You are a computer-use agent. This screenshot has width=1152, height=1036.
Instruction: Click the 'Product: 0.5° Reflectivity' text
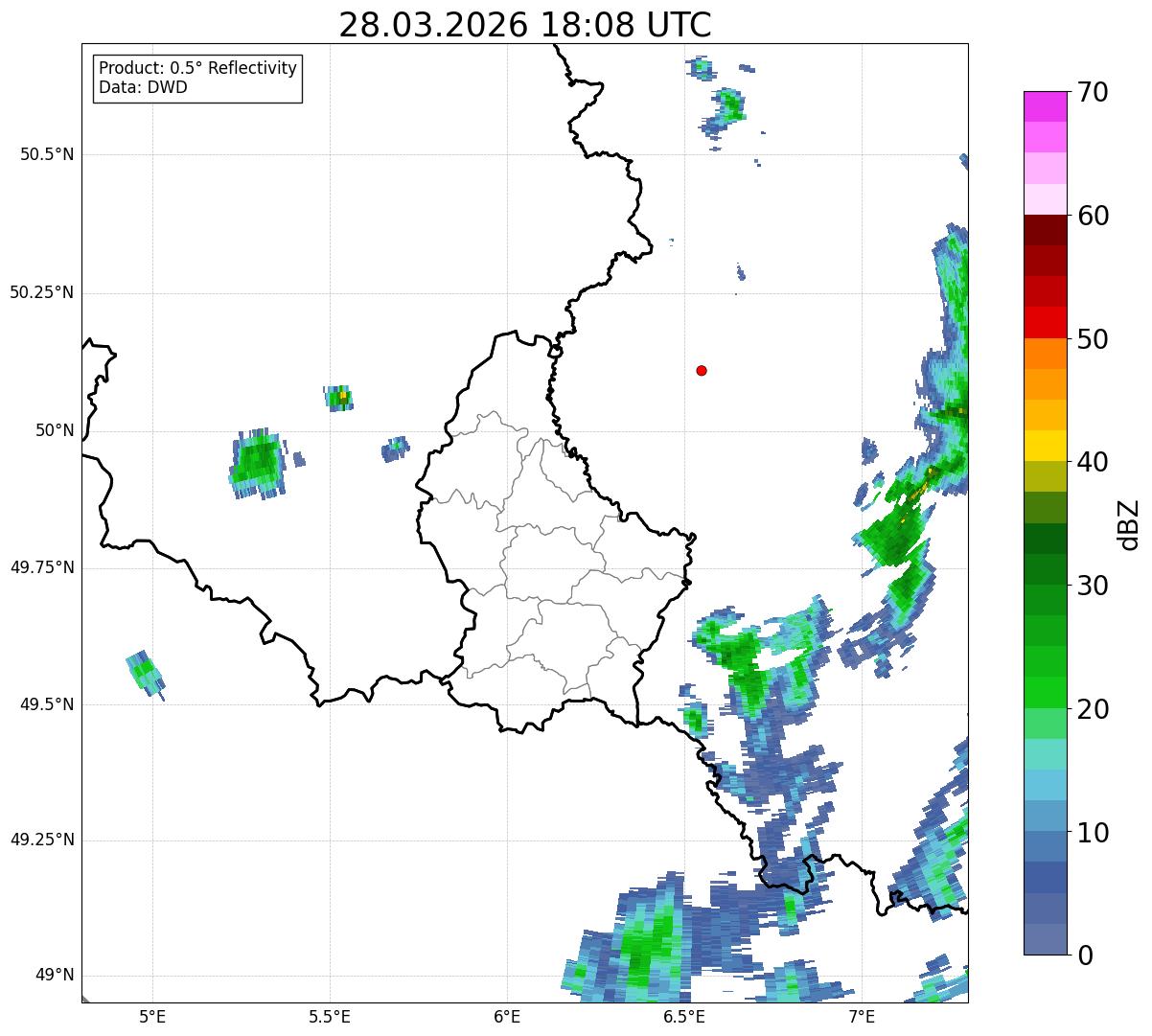click(197, 69)
